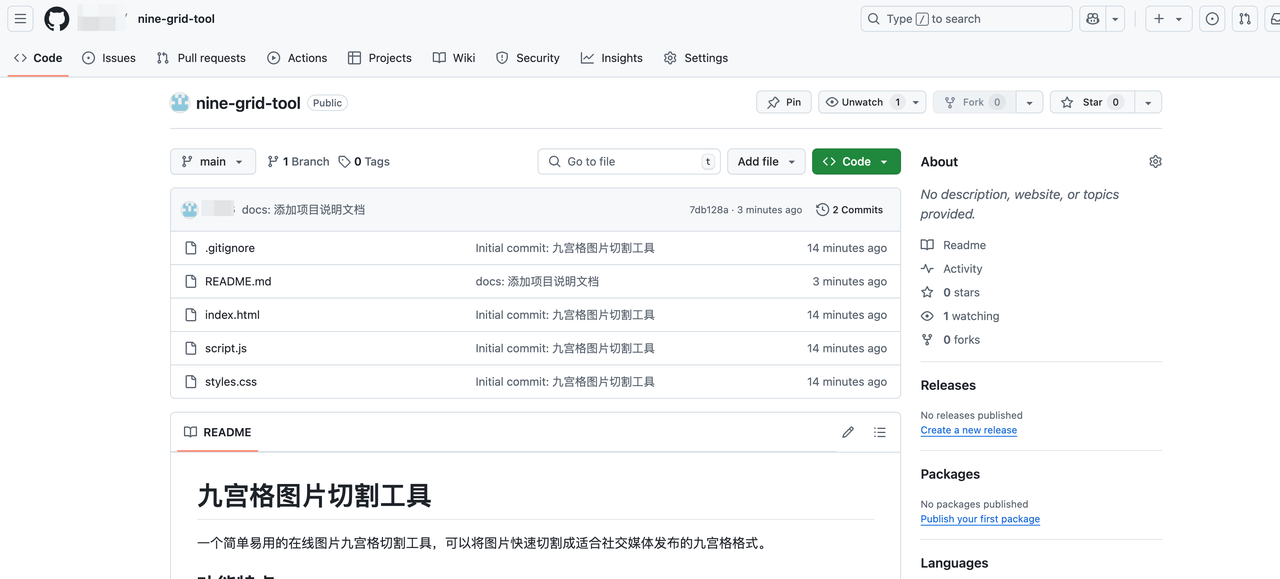
Task: Switch to the Pull requests tab
Action: 201,58
